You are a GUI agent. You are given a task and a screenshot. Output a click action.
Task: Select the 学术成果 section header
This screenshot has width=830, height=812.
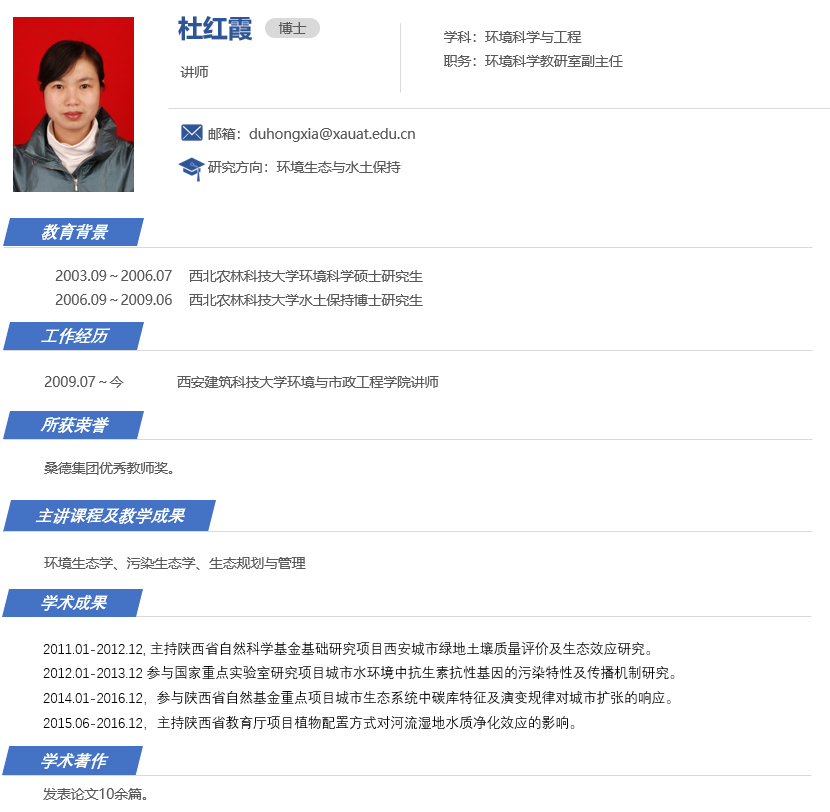74,603
